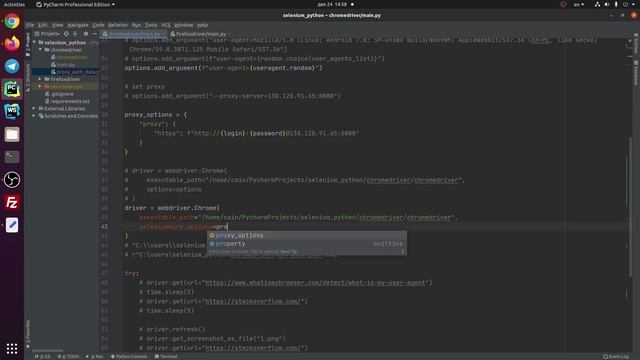Open the Edit menu
Screen dimensions: 640x360
[42, 25]
